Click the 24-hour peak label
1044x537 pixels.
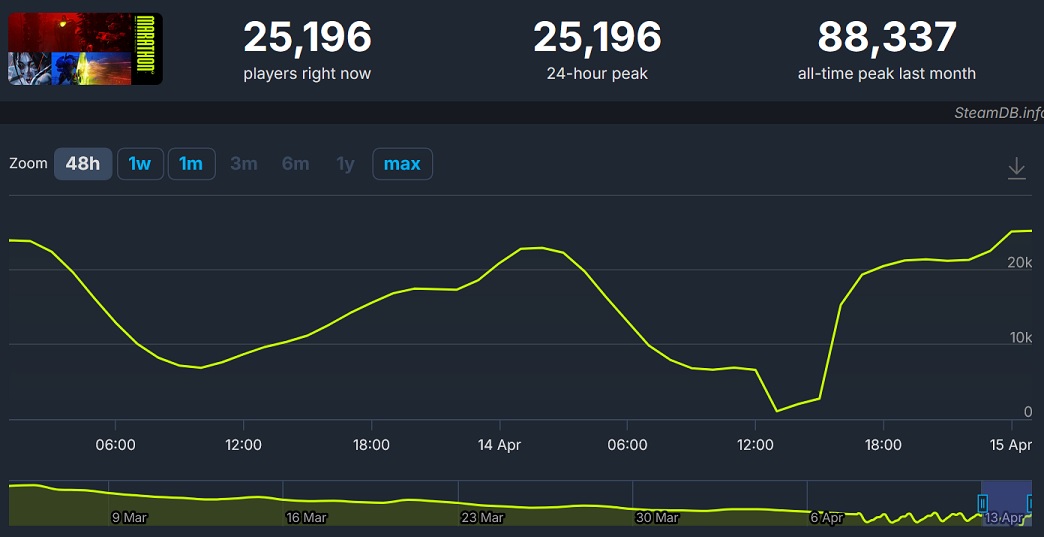coord(597,74)
